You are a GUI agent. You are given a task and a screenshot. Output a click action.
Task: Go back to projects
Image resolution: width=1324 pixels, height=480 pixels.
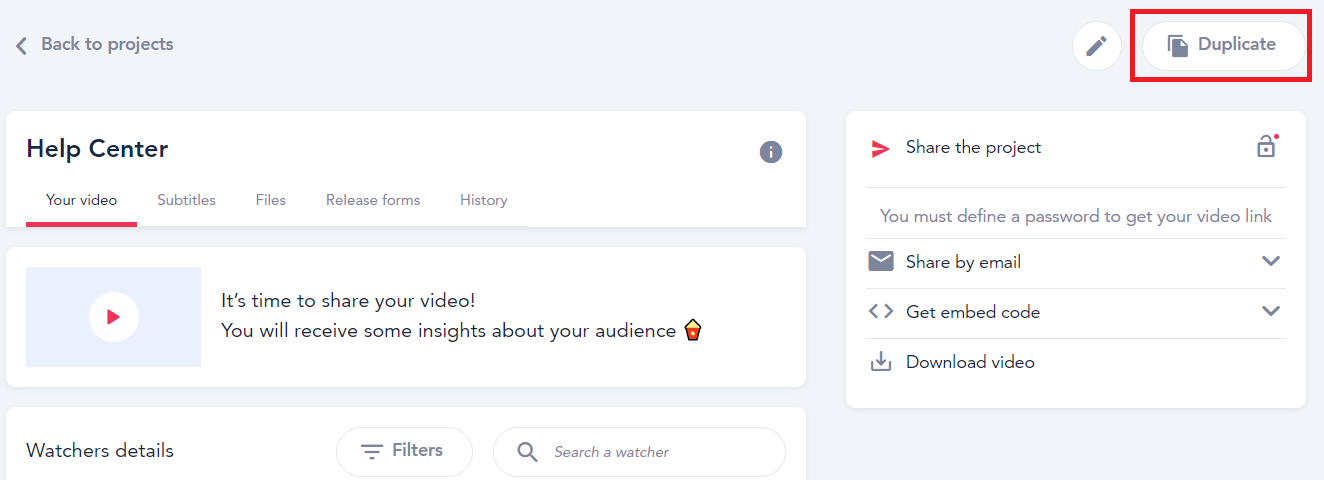95,44
